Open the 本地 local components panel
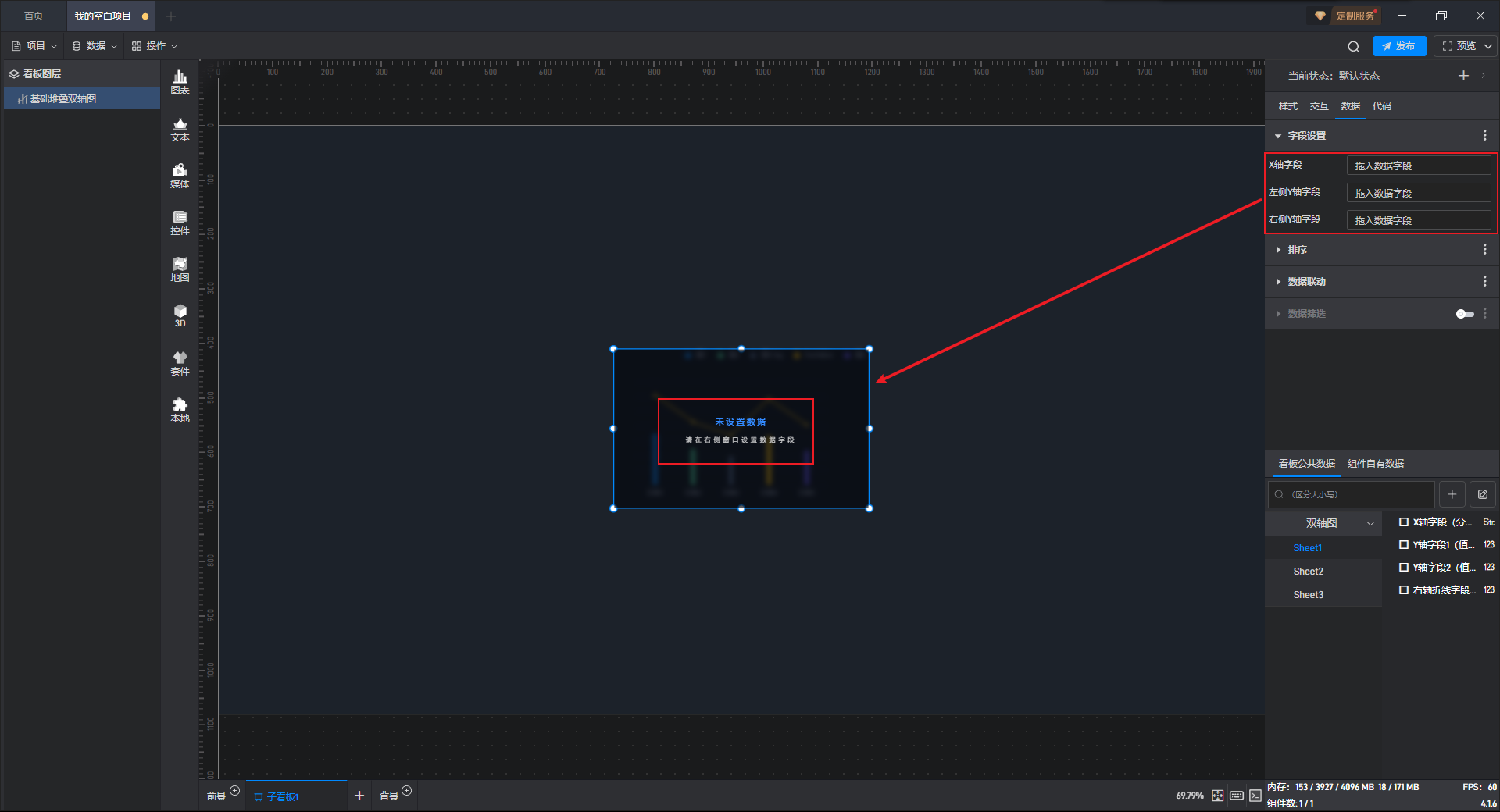Viewport: 1500px width, 812px height. click(180, 410)
